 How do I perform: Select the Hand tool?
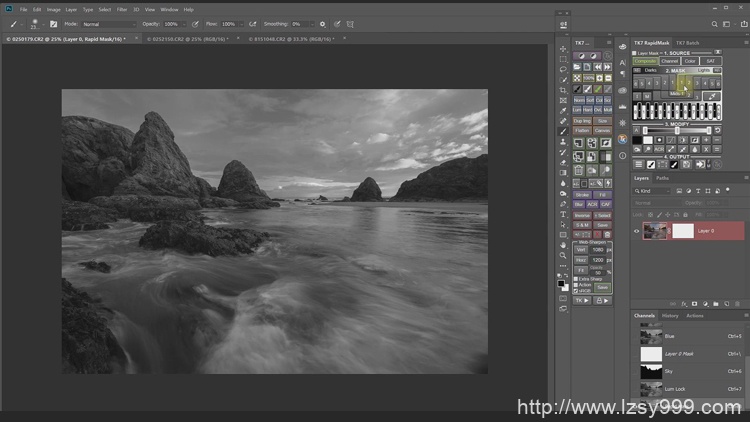(x=563, y=244)
